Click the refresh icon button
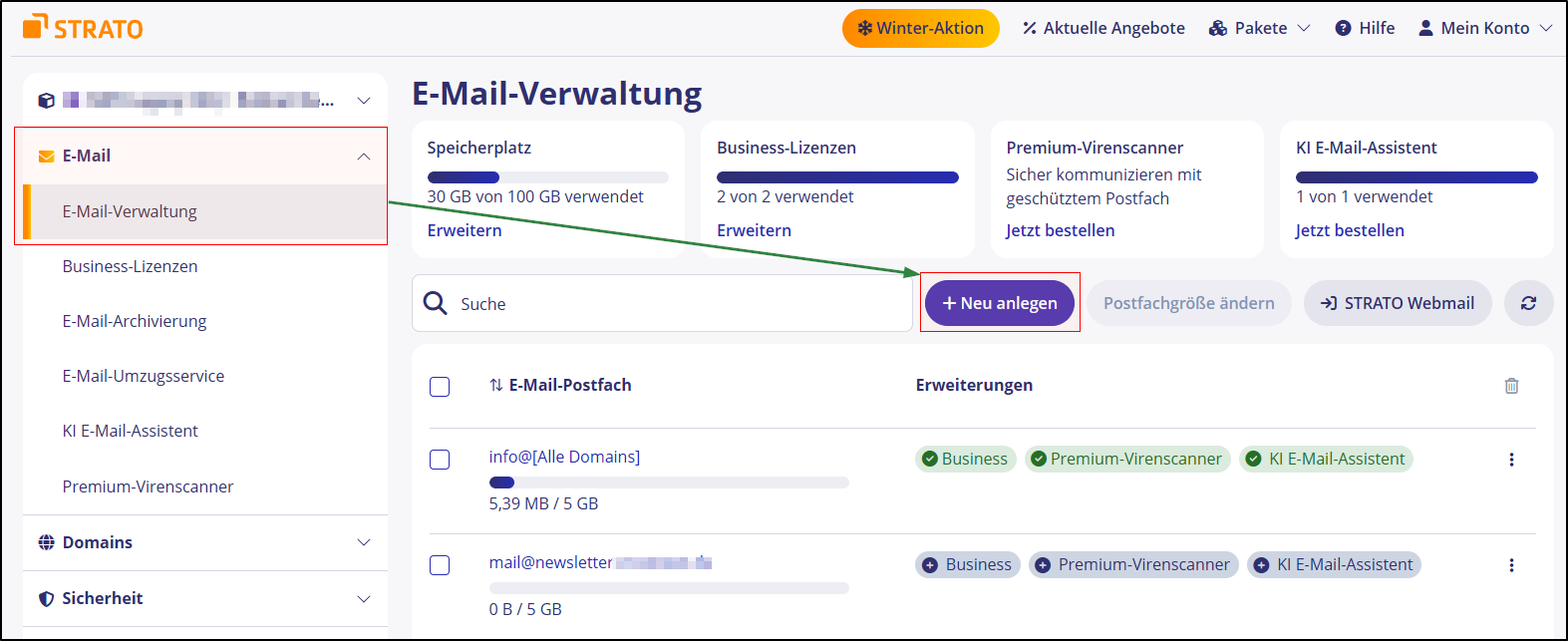The width and height of the screenshot is (1568, 641). (1528, 303)
